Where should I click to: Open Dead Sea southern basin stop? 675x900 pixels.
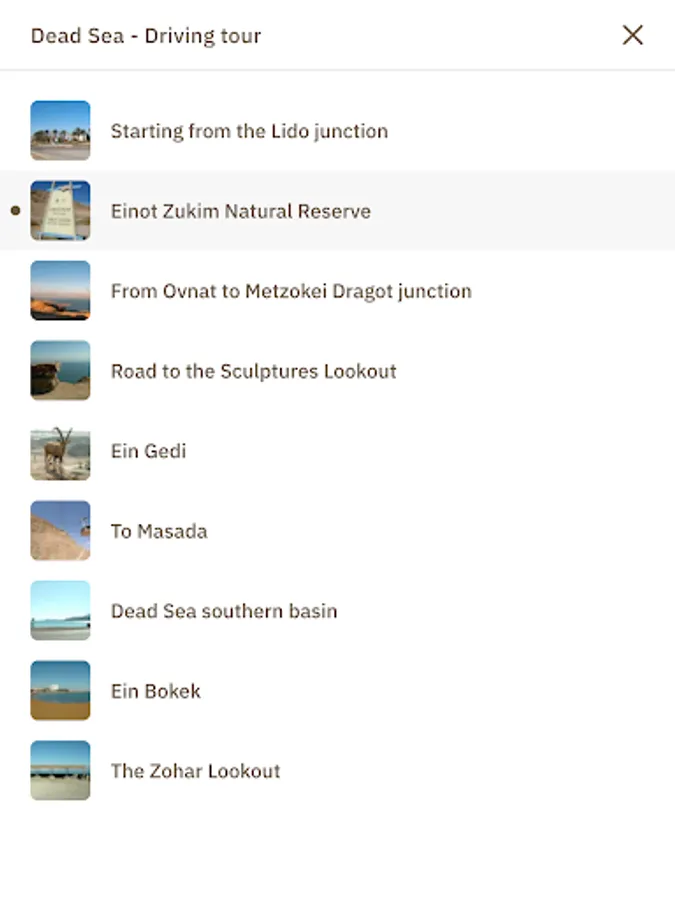tap(338, 610)
